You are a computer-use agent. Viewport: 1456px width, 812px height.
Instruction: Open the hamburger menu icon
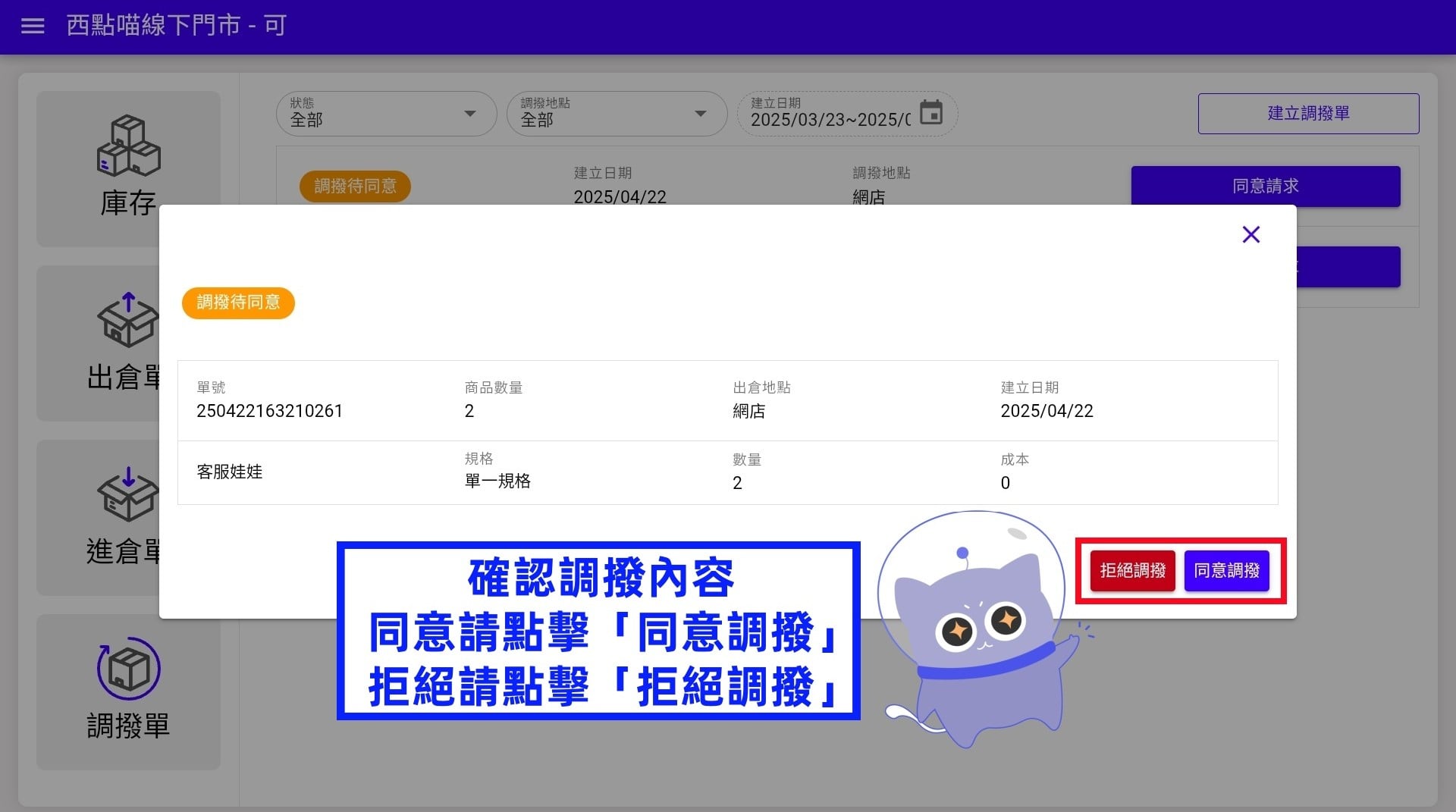tap(33, 26)
